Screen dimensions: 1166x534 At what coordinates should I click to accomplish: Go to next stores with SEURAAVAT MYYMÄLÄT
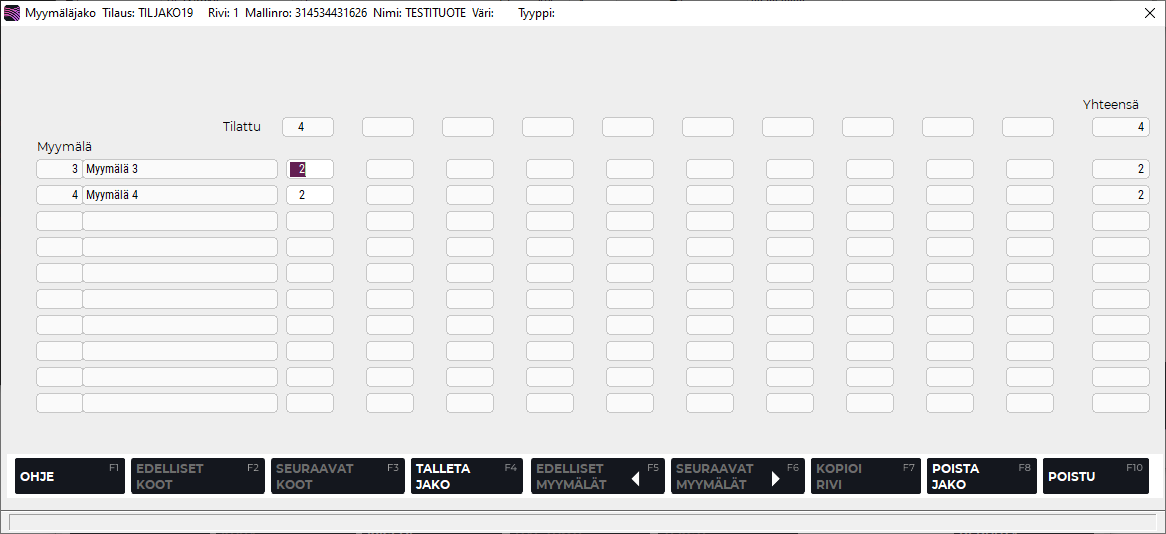737,476
